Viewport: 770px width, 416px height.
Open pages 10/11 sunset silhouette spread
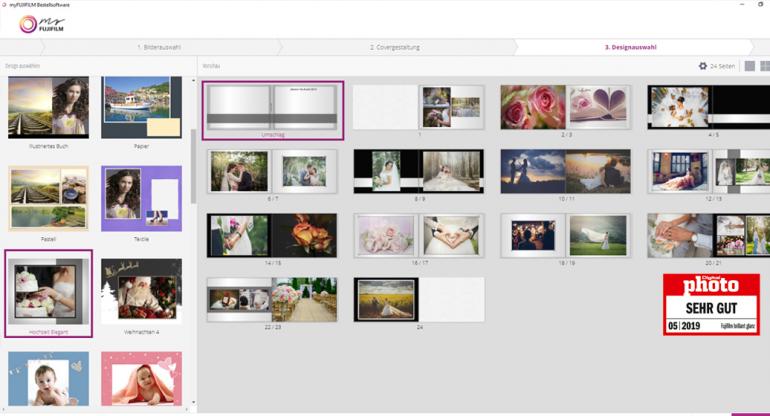(x=566, y=171)
